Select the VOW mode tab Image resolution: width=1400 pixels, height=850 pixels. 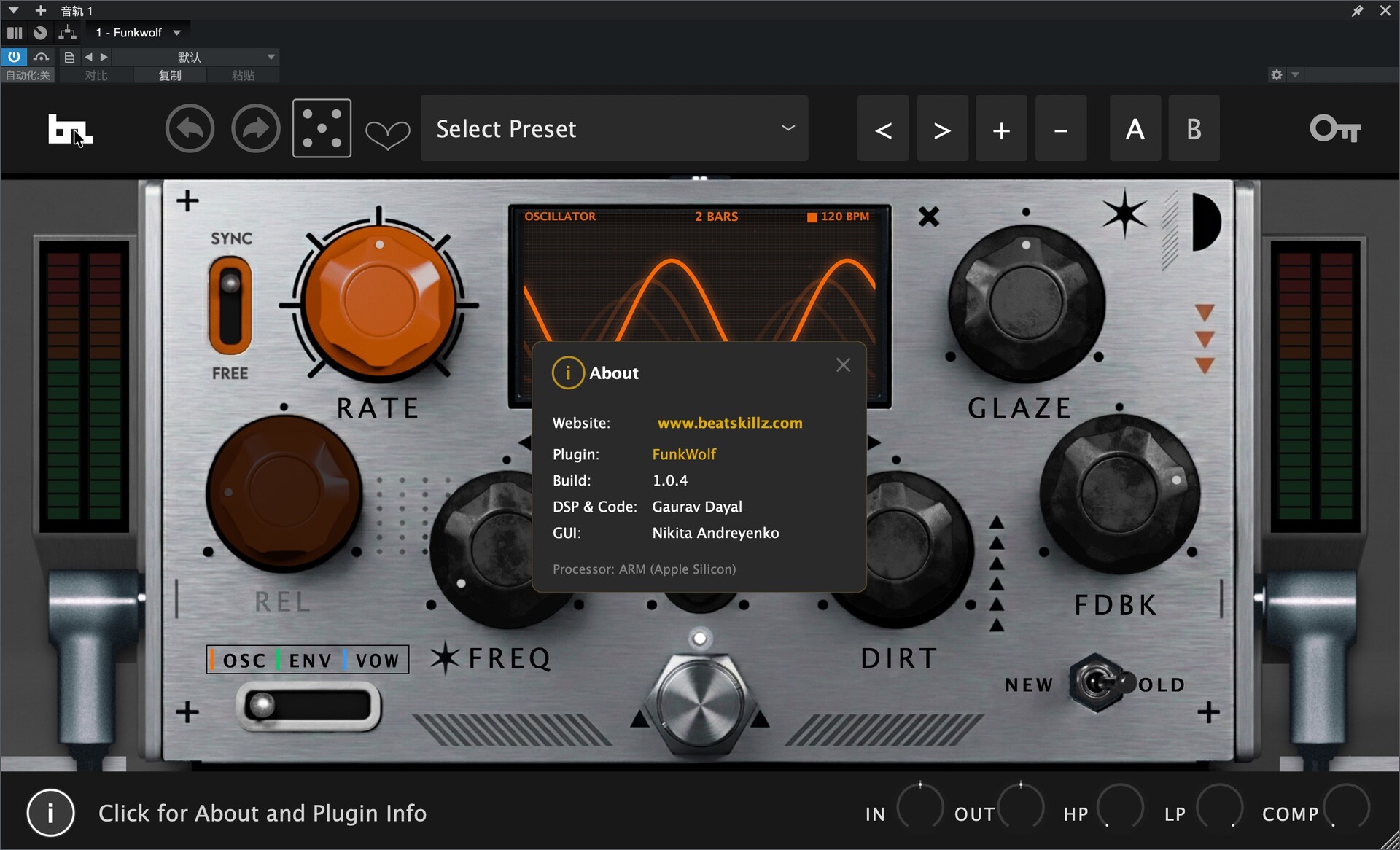pos(376,660)
